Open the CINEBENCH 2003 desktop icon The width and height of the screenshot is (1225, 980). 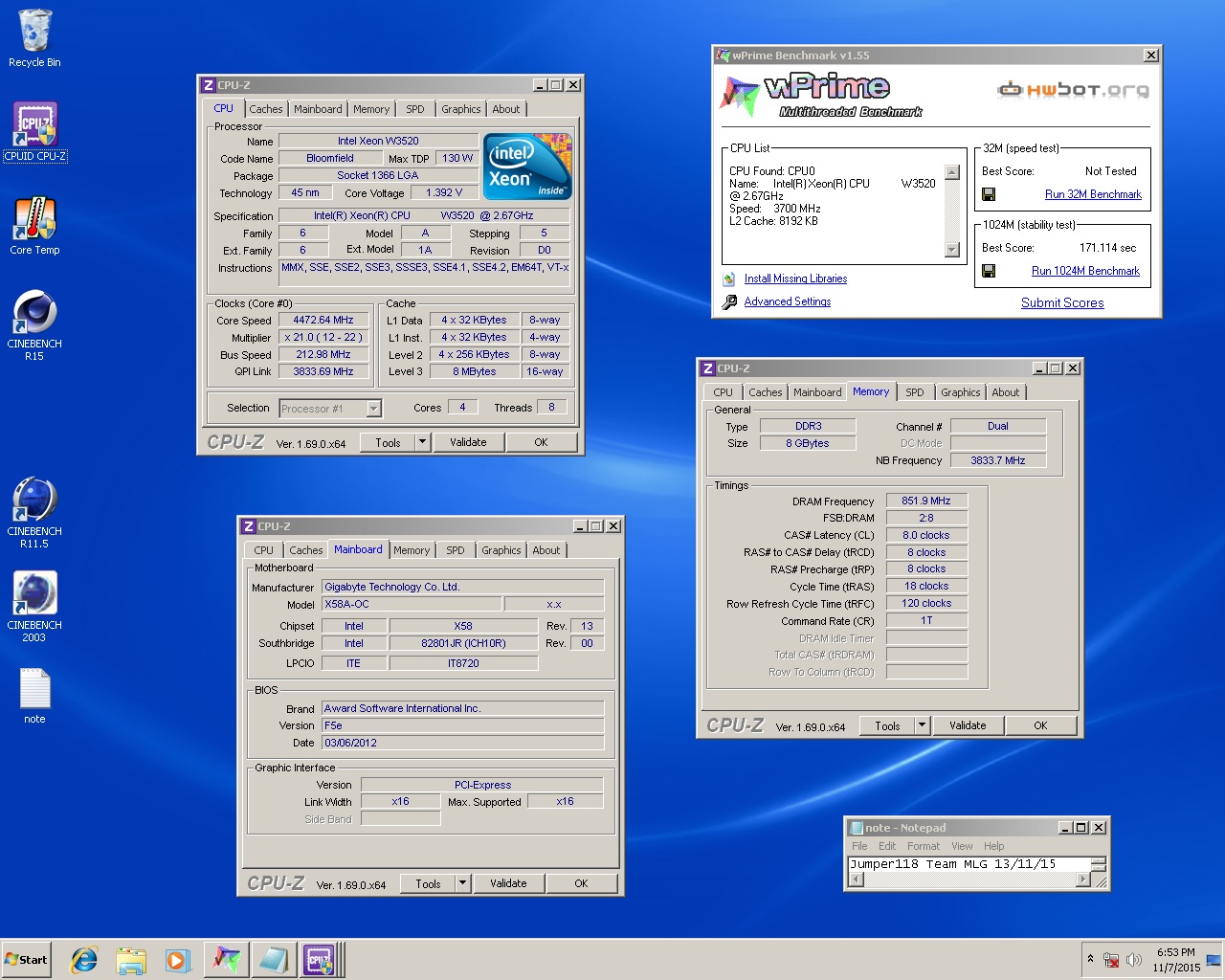click(x=34, y=607)
